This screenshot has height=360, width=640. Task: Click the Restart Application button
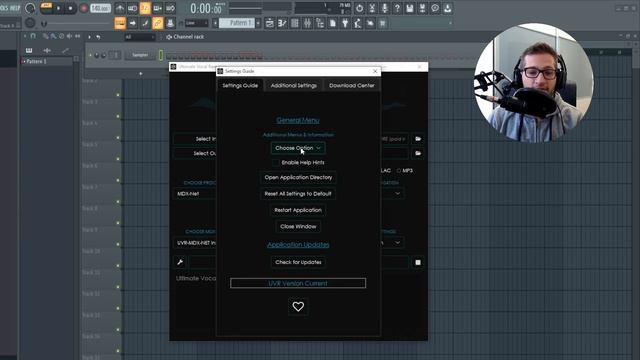(298, 210)
